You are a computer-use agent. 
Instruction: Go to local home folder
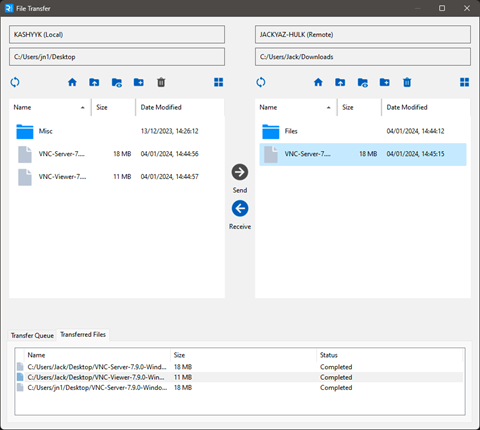coord(72,82)
